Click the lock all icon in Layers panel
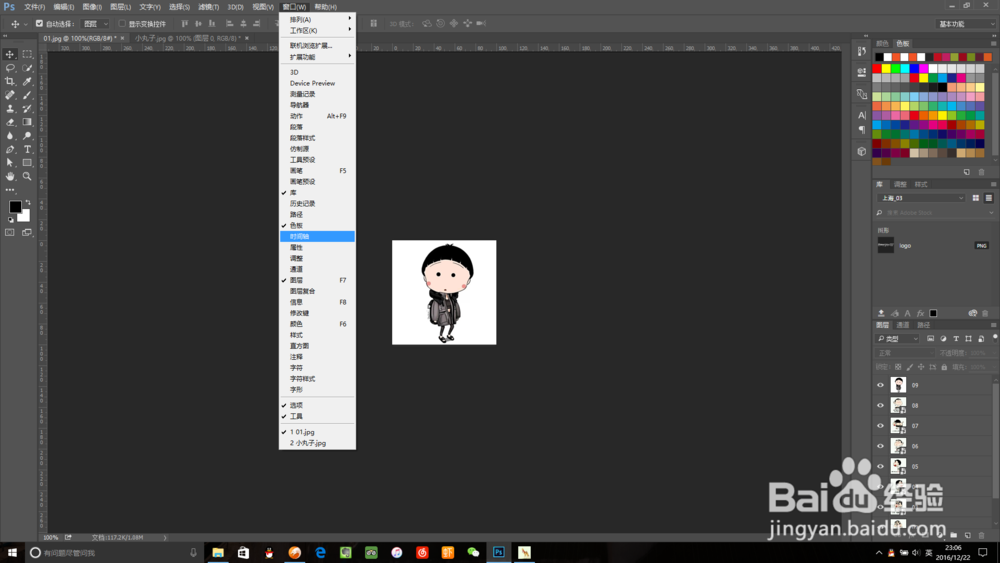This screenshot has height=563, width=1000. (944, 367)
